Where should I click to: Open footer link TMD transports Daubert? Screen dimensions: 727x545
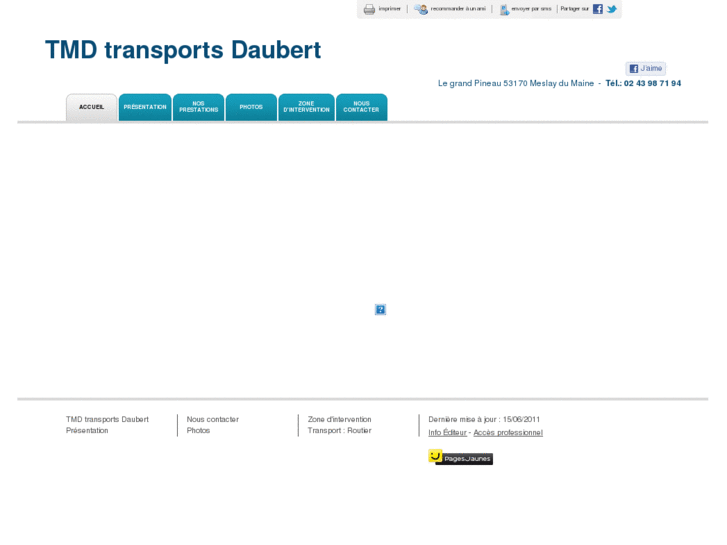107,419
